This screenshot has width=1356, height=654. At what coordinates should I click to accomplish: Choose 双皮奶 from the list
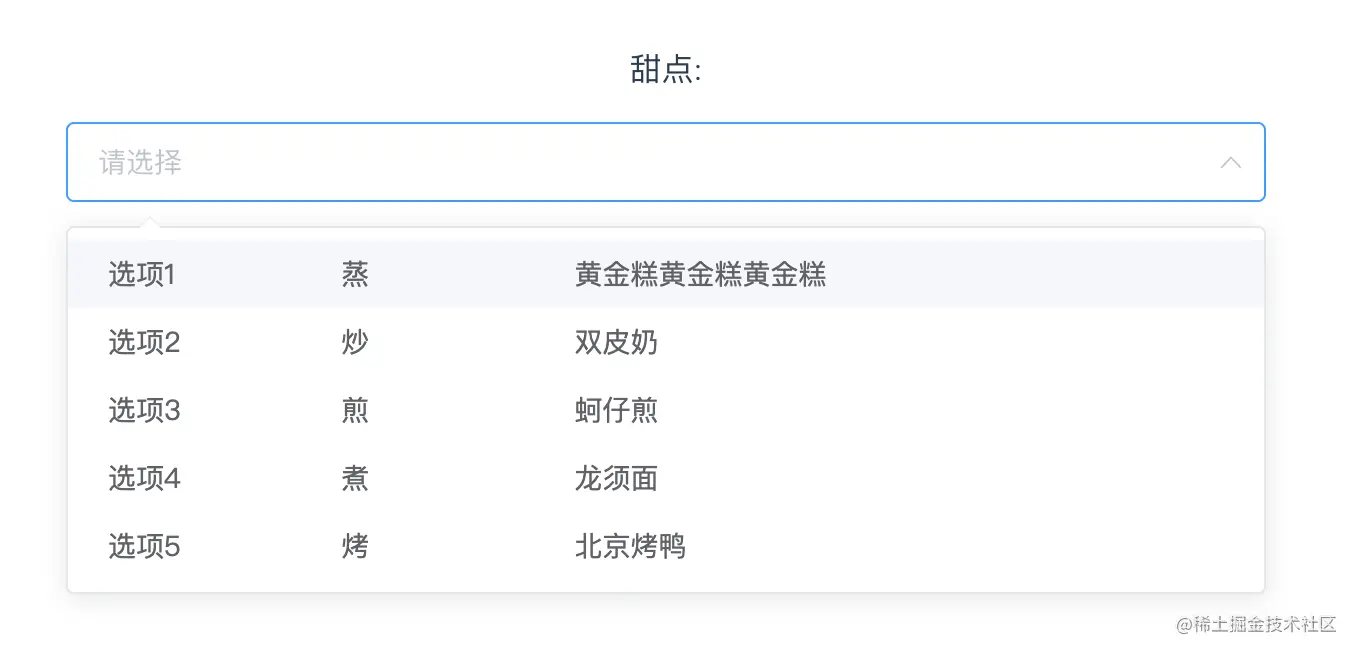[x=616, y=343]
